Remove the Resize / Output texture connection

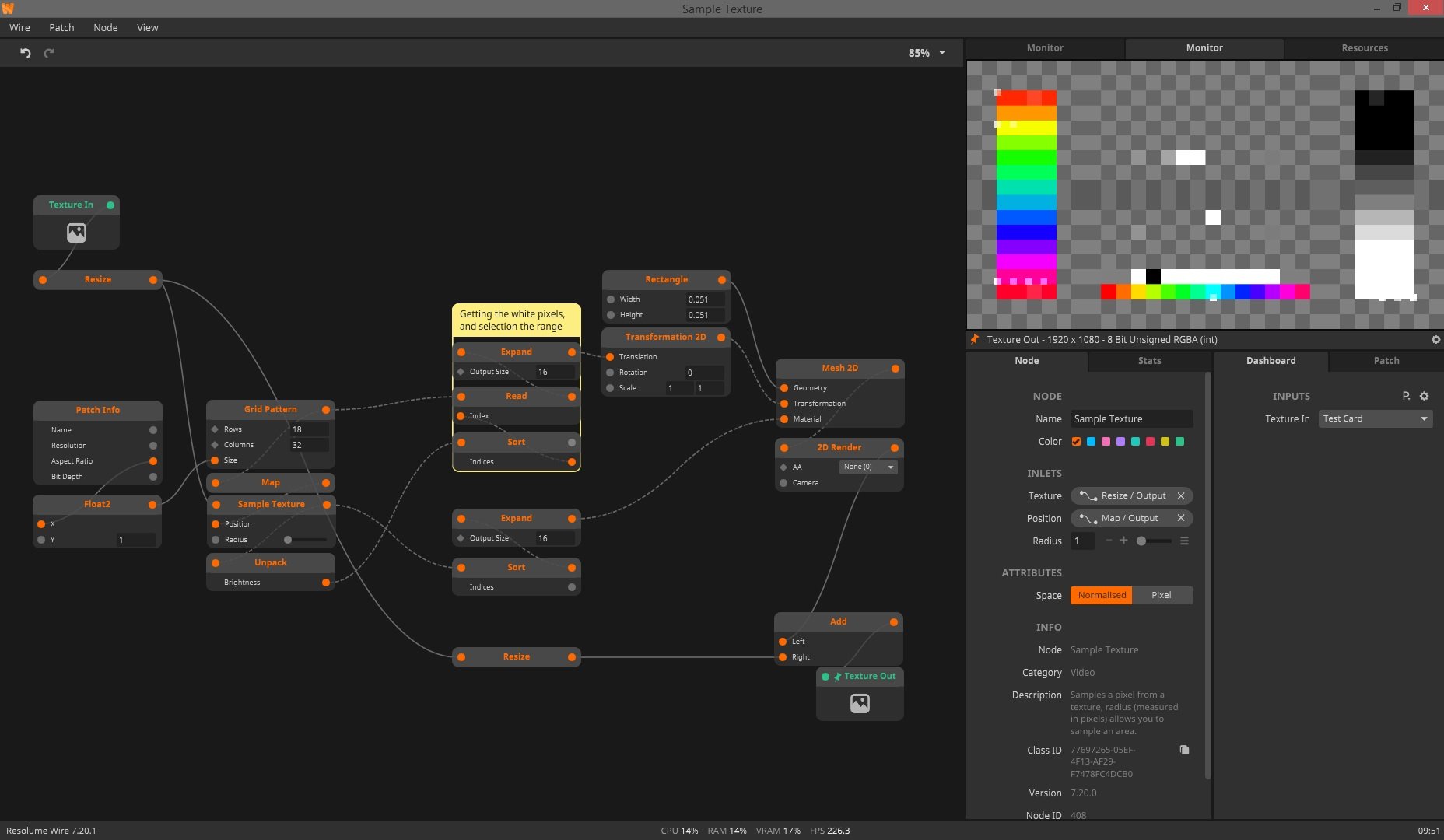tap(1180, 495)
